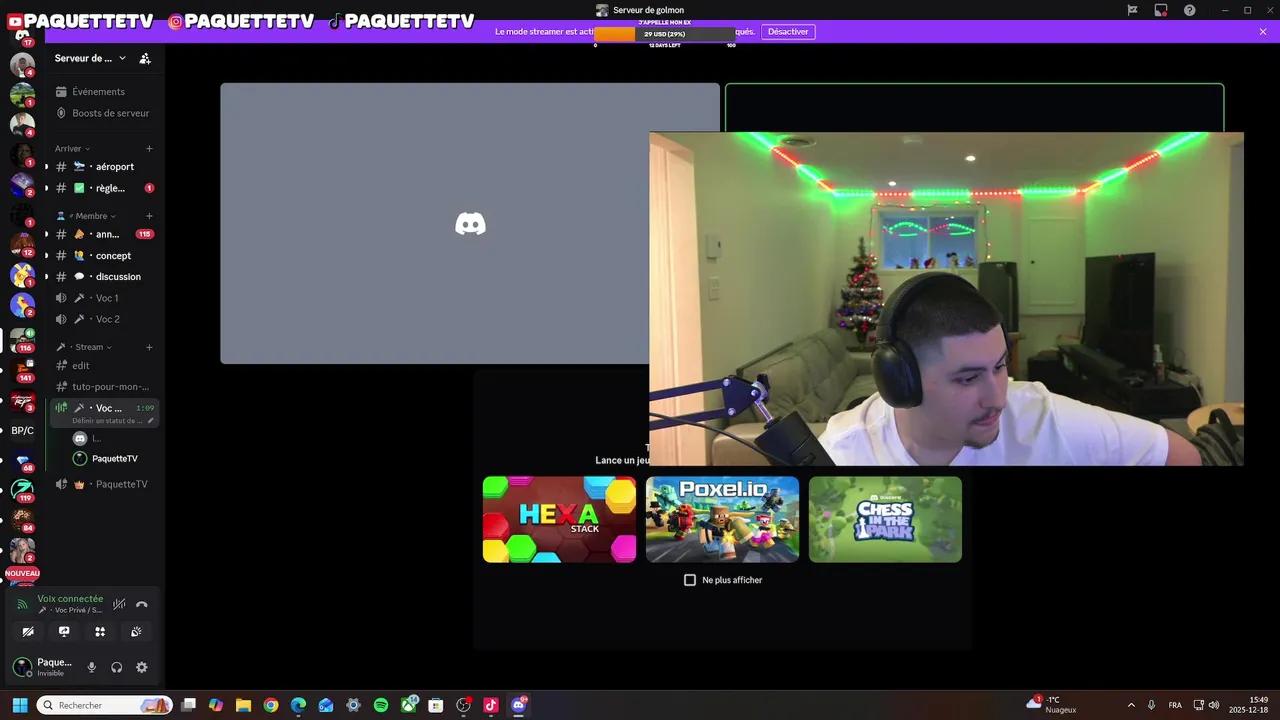
Task: Turn on camera in voice panel
Action: click(x=28, y=631)
